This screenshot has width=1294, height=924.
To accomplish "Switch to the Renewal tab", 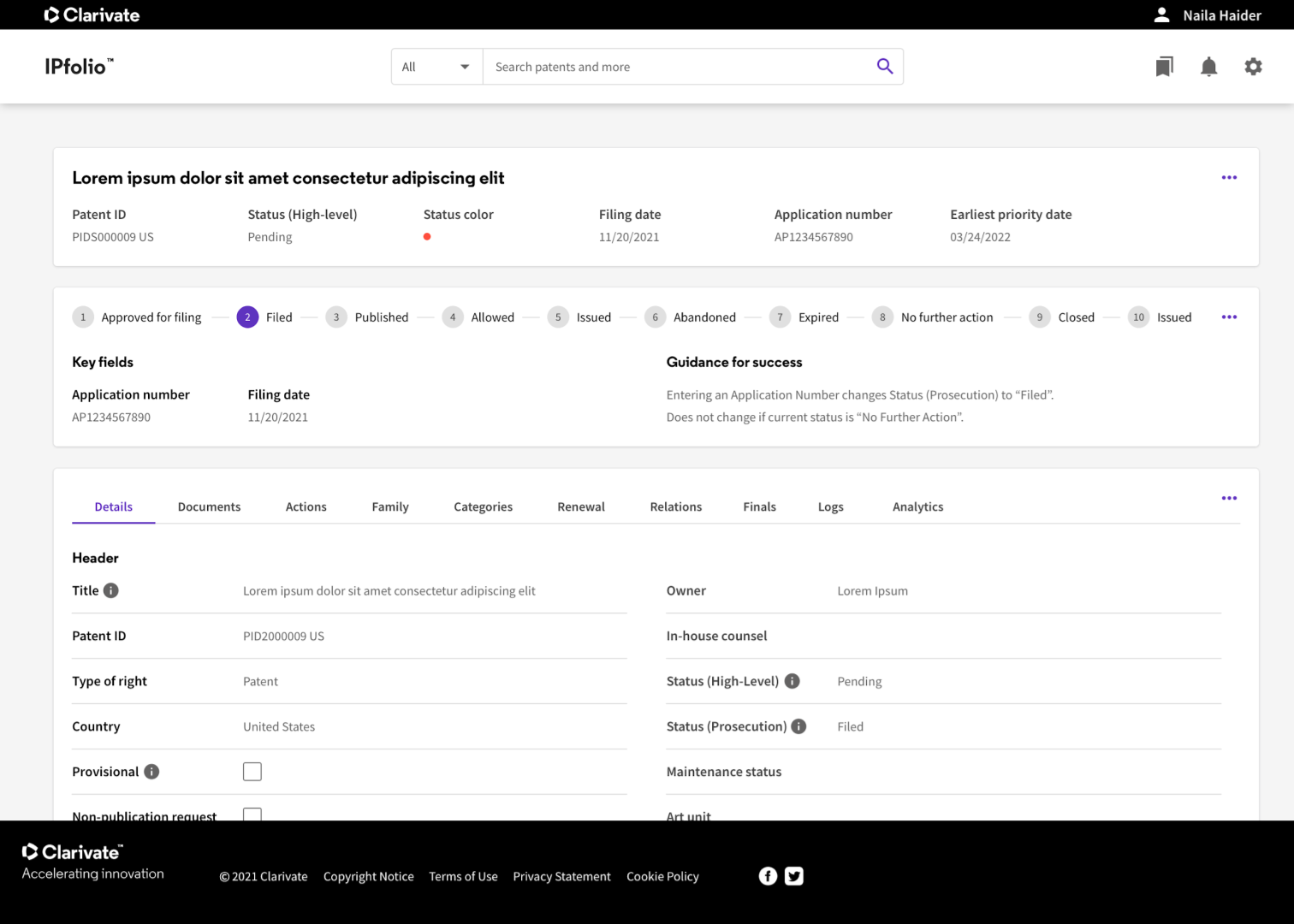I will tap(581, 506).
